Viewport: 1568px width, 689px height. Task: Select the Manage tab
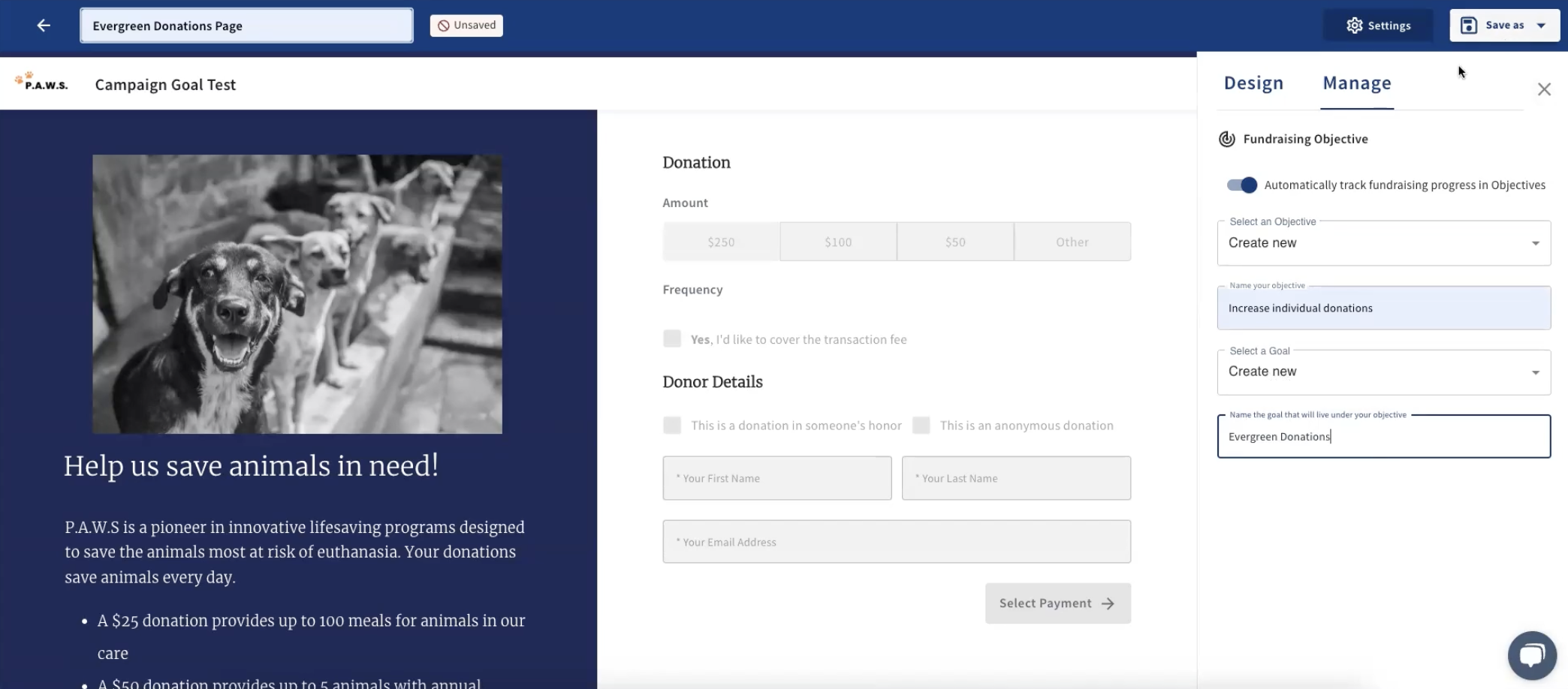pos(1356,83)
